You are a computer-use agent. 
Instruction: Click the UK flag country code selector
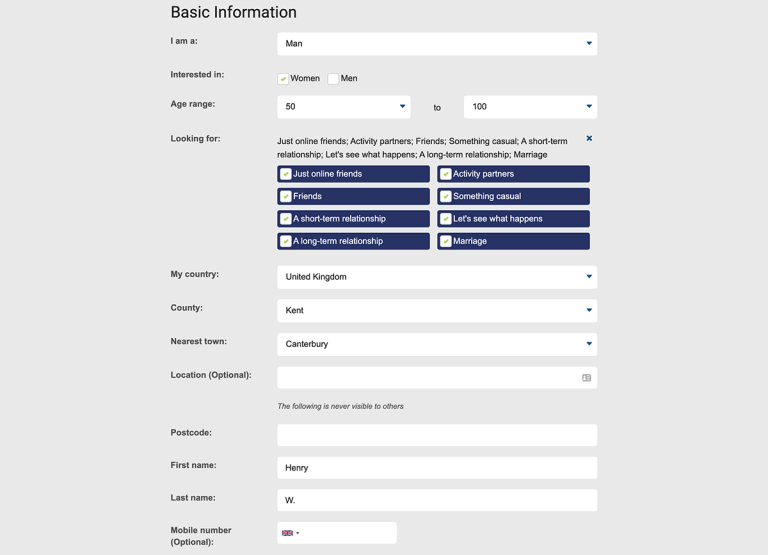pyautogui.click(x=290, y=533)
